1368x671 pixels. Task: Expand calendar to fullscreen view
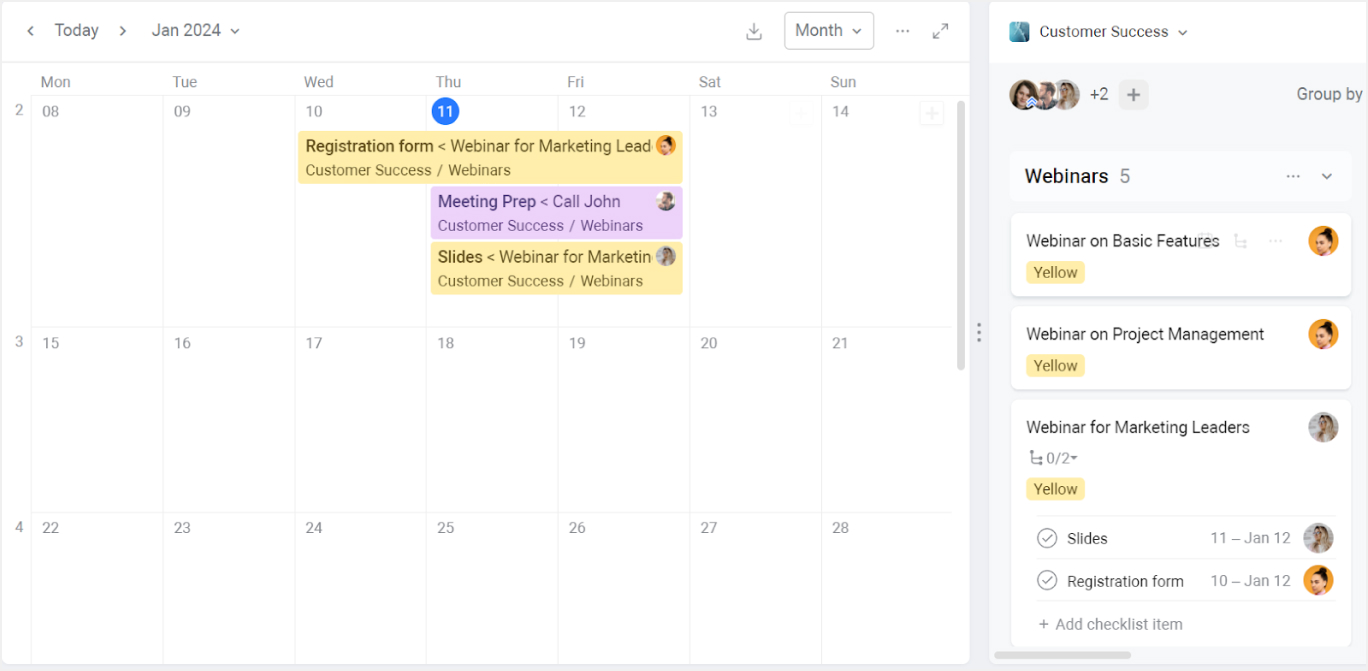coord(940,31)
